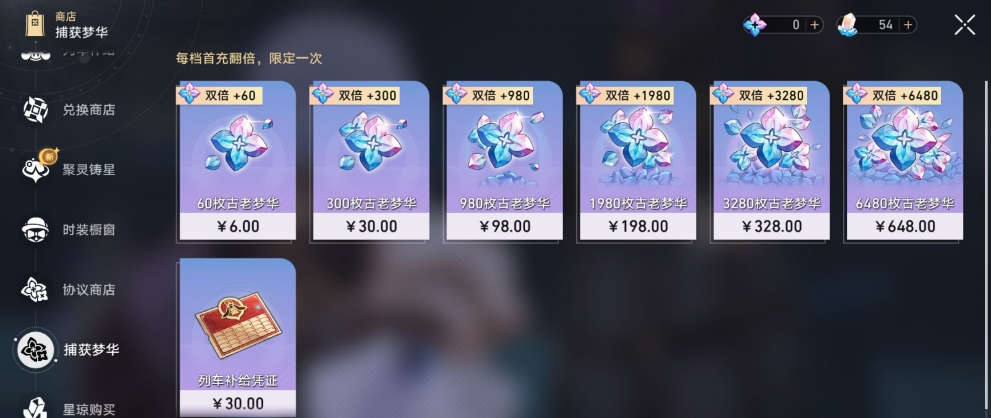Select the 协议商店 sidebar icon
991x418 pixels.
tap(35, 290)
